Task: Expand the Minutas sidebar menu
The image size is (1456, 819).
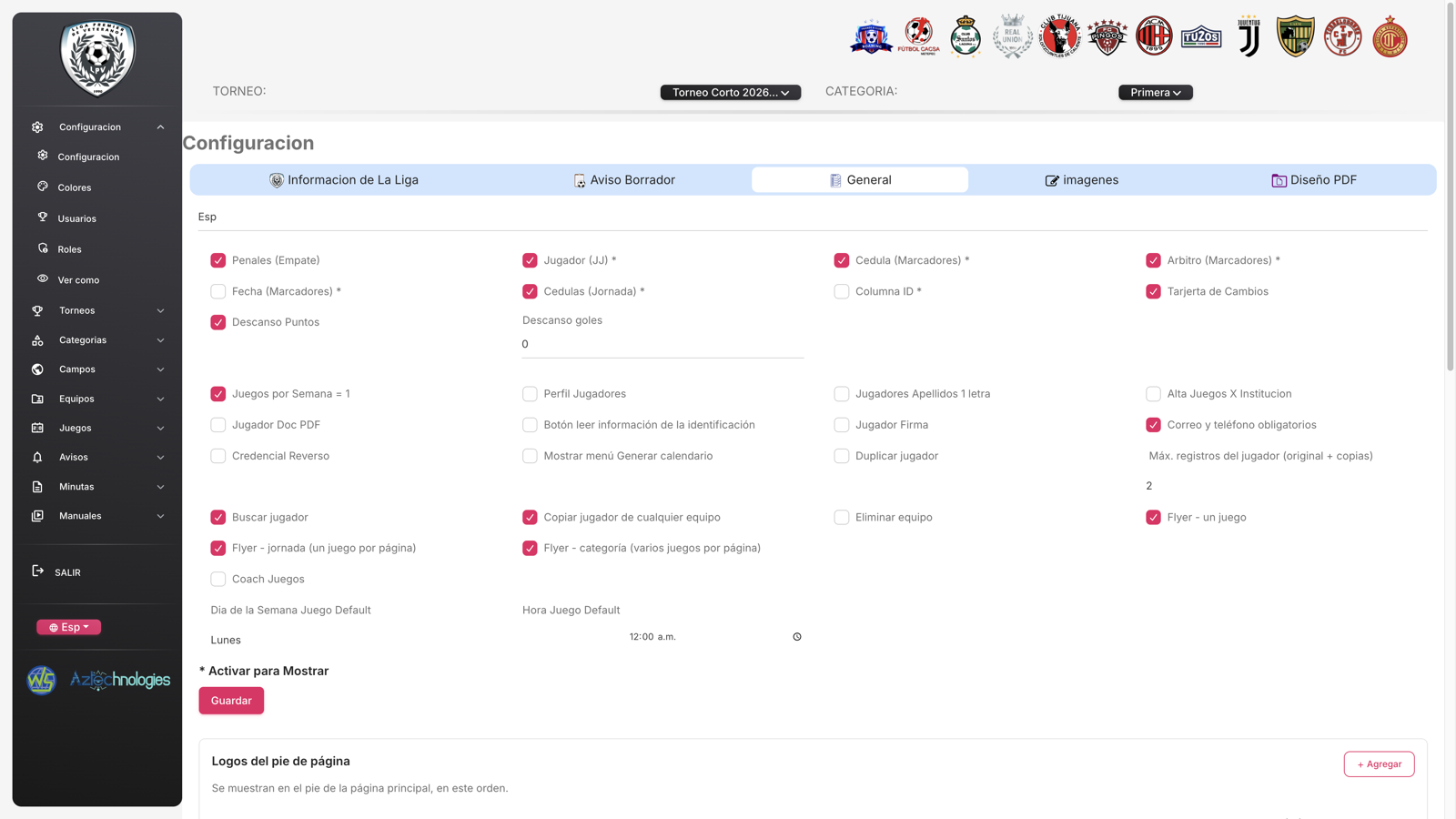Action: 97,487
